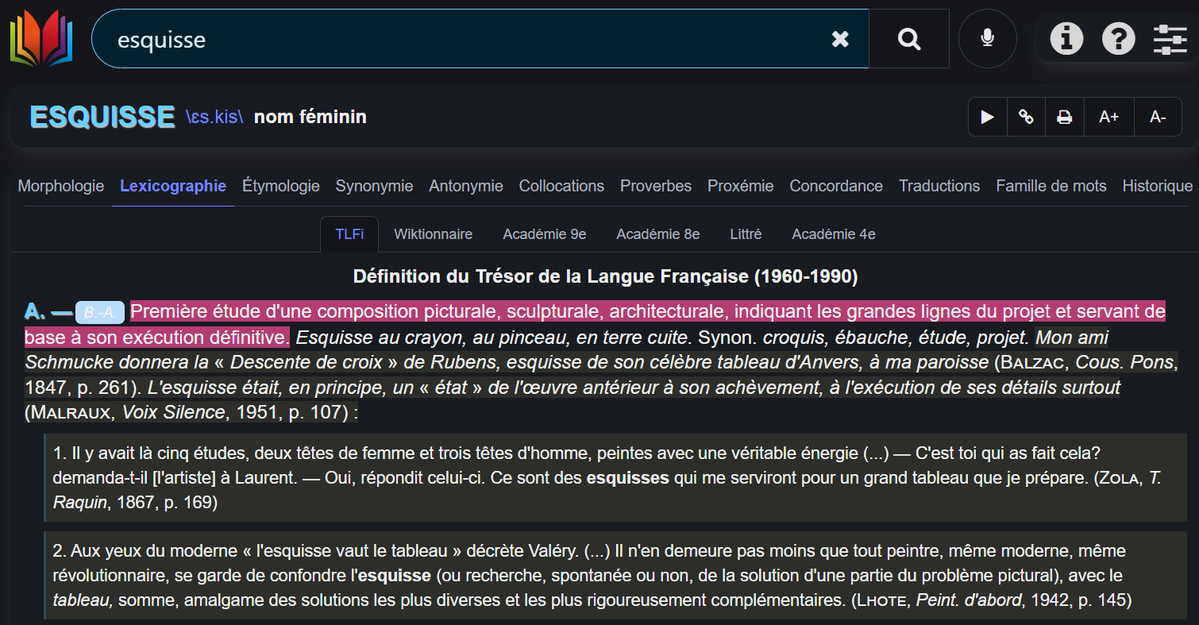
Task: Open the Concordance tab
Action: pos(836,186)
